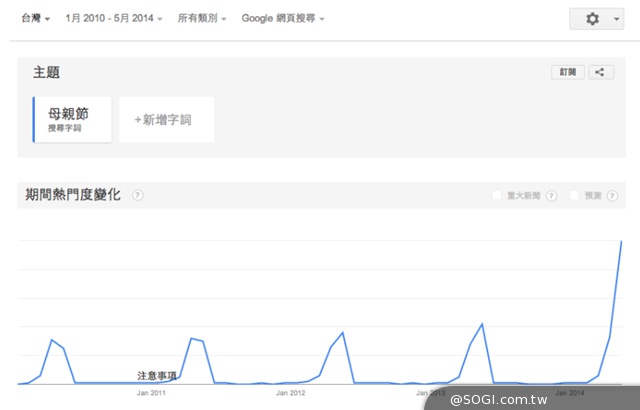Screen dimensions: 640x410
Task: Open the 1月 2010 - 5月 2014 date range dropdown
Action: pos(115,18)
